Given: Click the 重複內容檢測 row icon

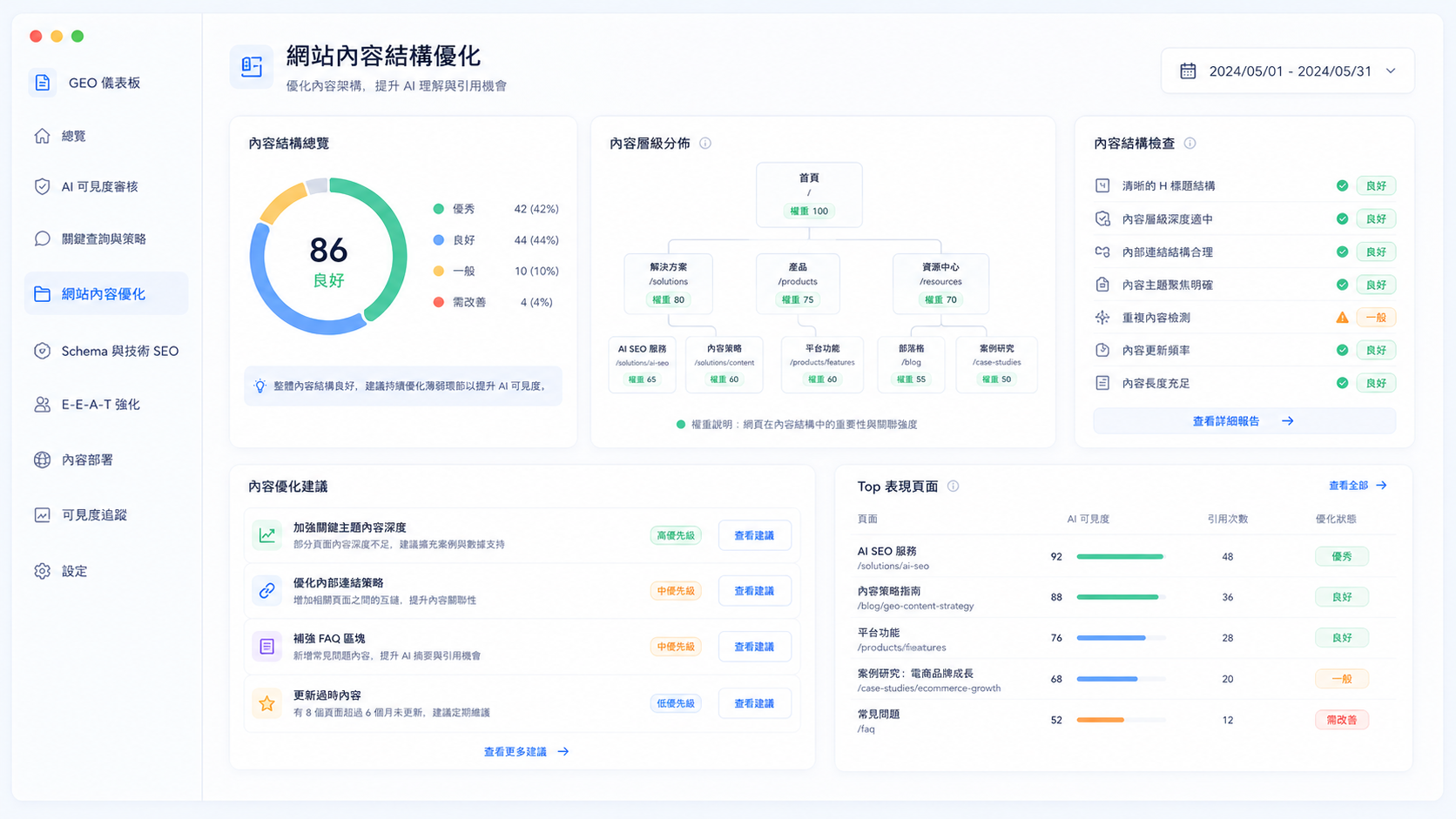Looking at the screenshot, I should (x=1102, y=318).
